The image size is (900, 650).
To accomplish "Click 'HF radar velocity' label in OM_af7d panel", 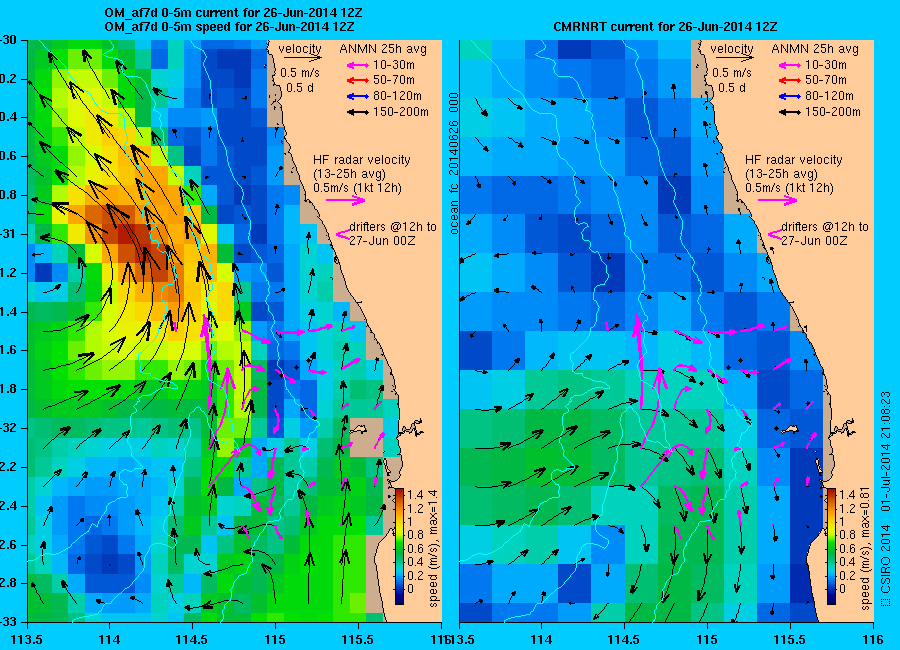I will pyautogui.click(x=362, y=160).
